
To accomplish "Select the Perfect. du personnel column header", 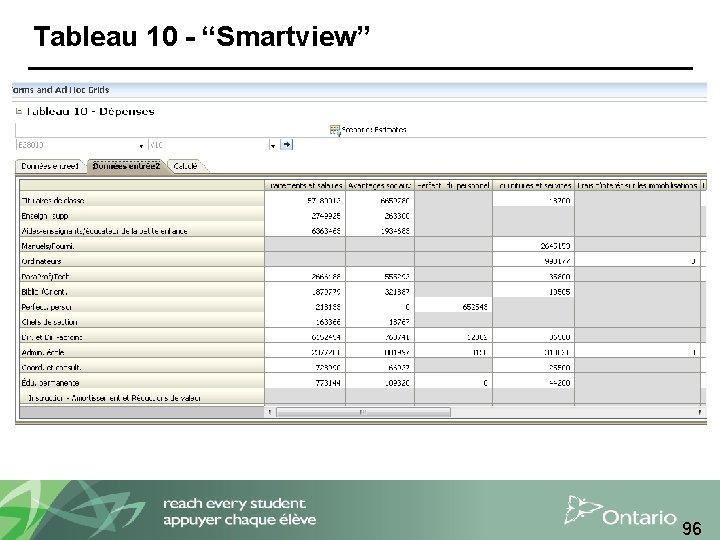I will (453, 186).
